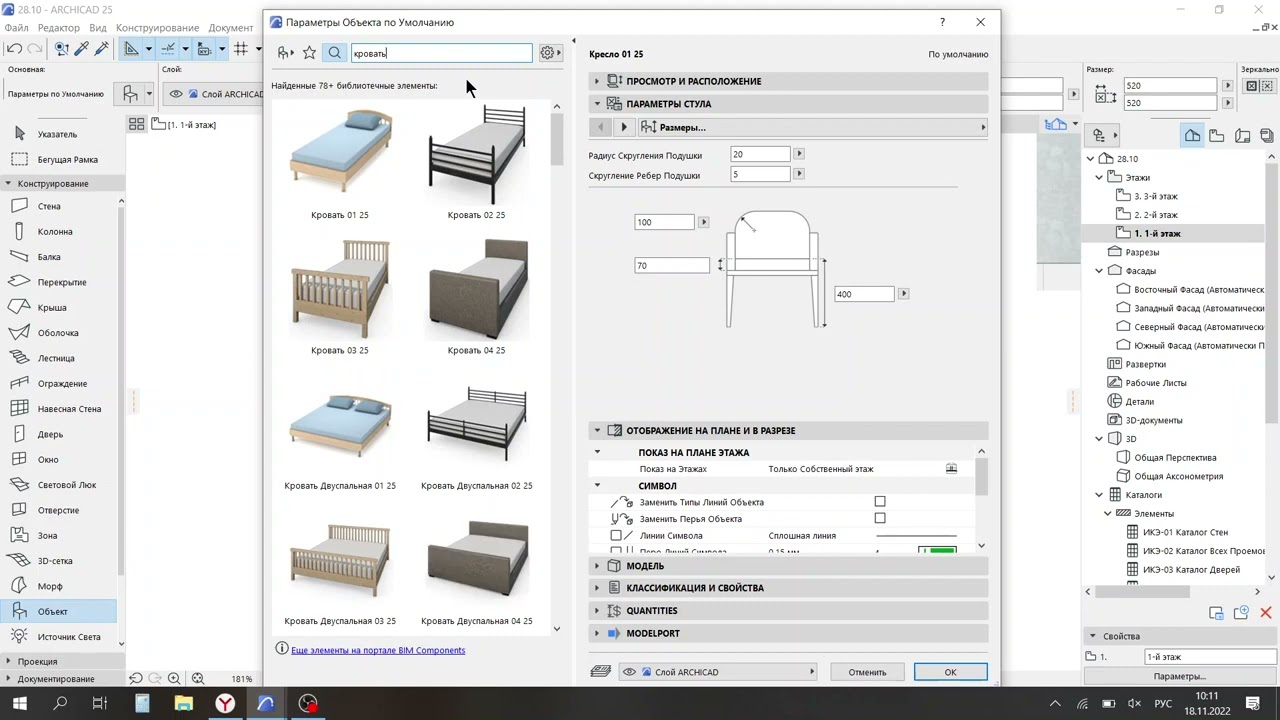Select the Ограждение tool
The image size is (1280, 720).
click(x=60, y=383)
